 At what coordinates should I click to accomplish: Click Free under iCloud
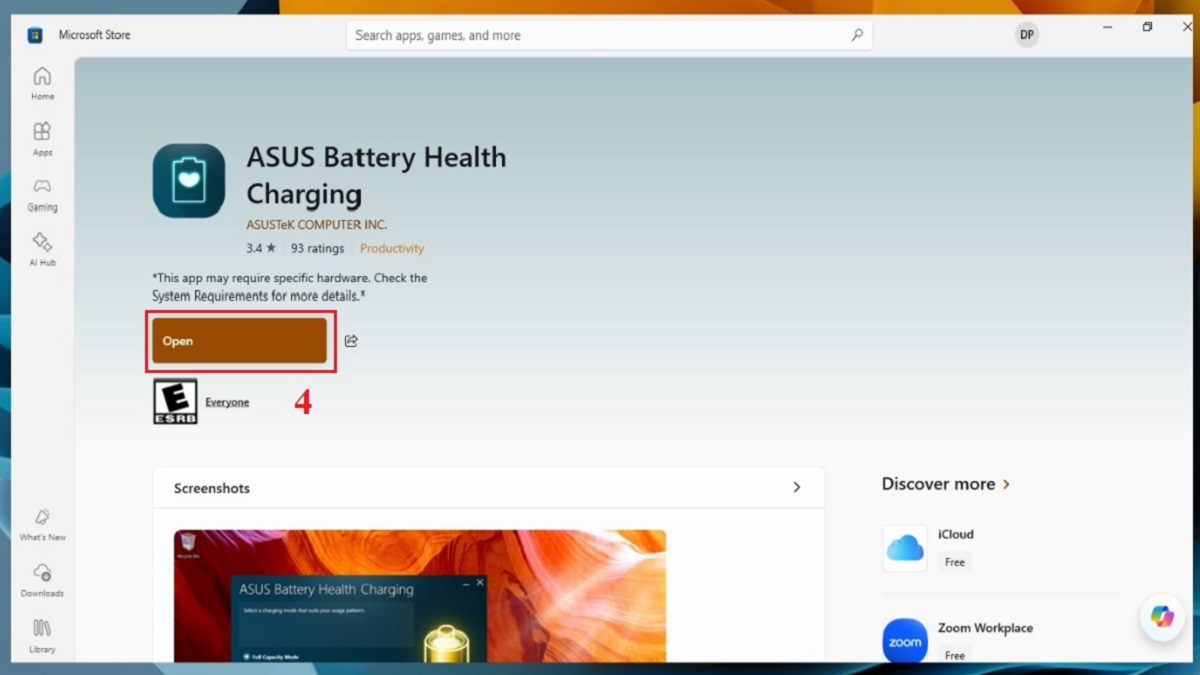click(x=954, y=561)
